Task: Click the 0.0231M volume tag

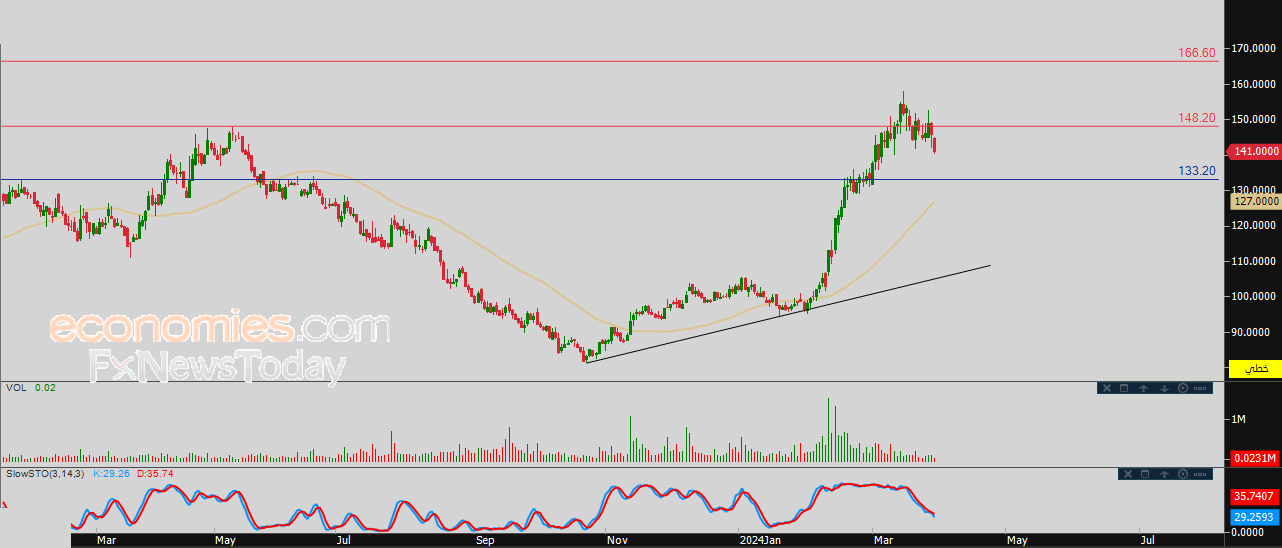Action: (x=1254, y=458)
